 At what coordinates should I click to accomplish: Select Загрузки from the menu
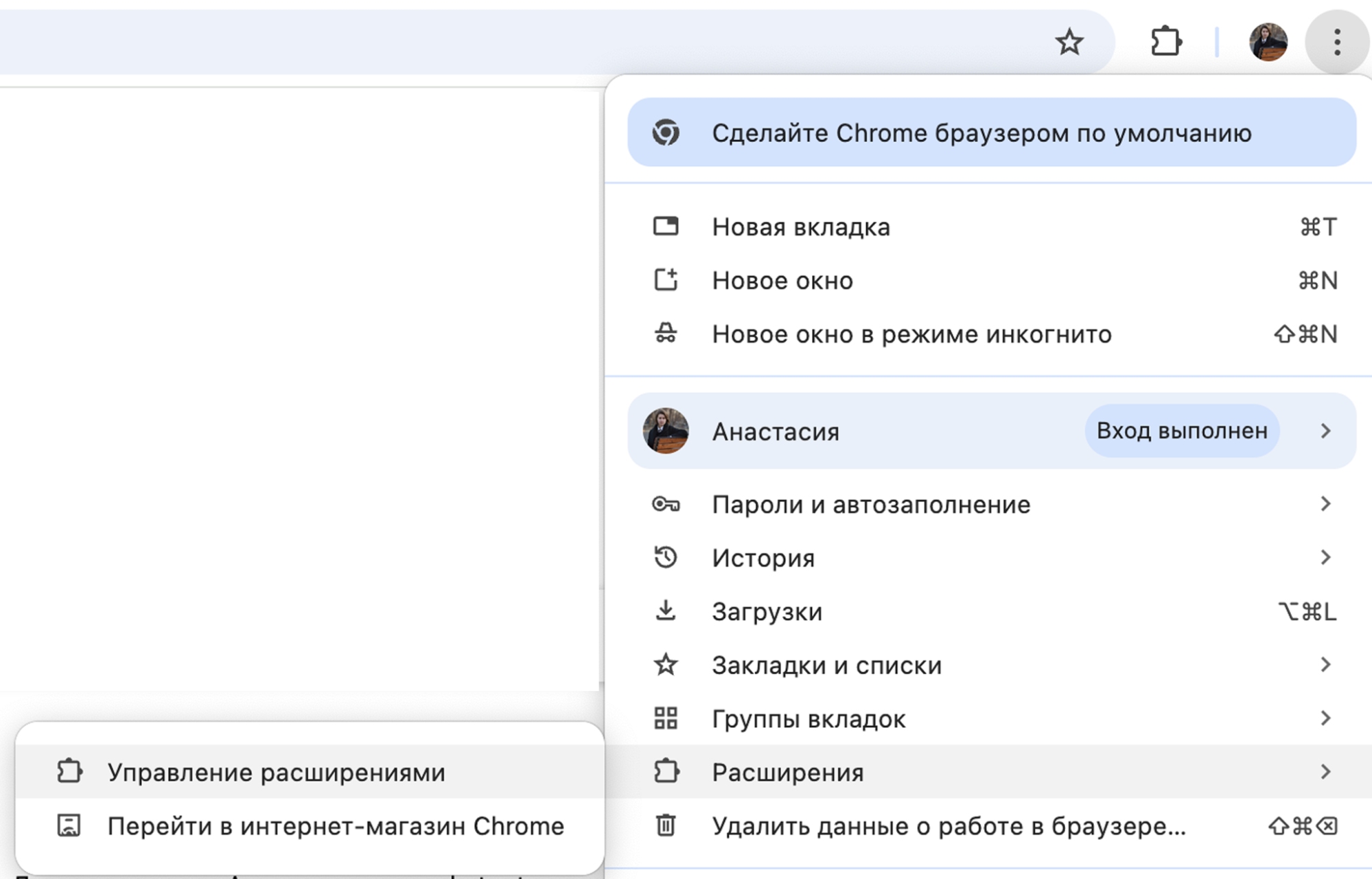(767, 611)
